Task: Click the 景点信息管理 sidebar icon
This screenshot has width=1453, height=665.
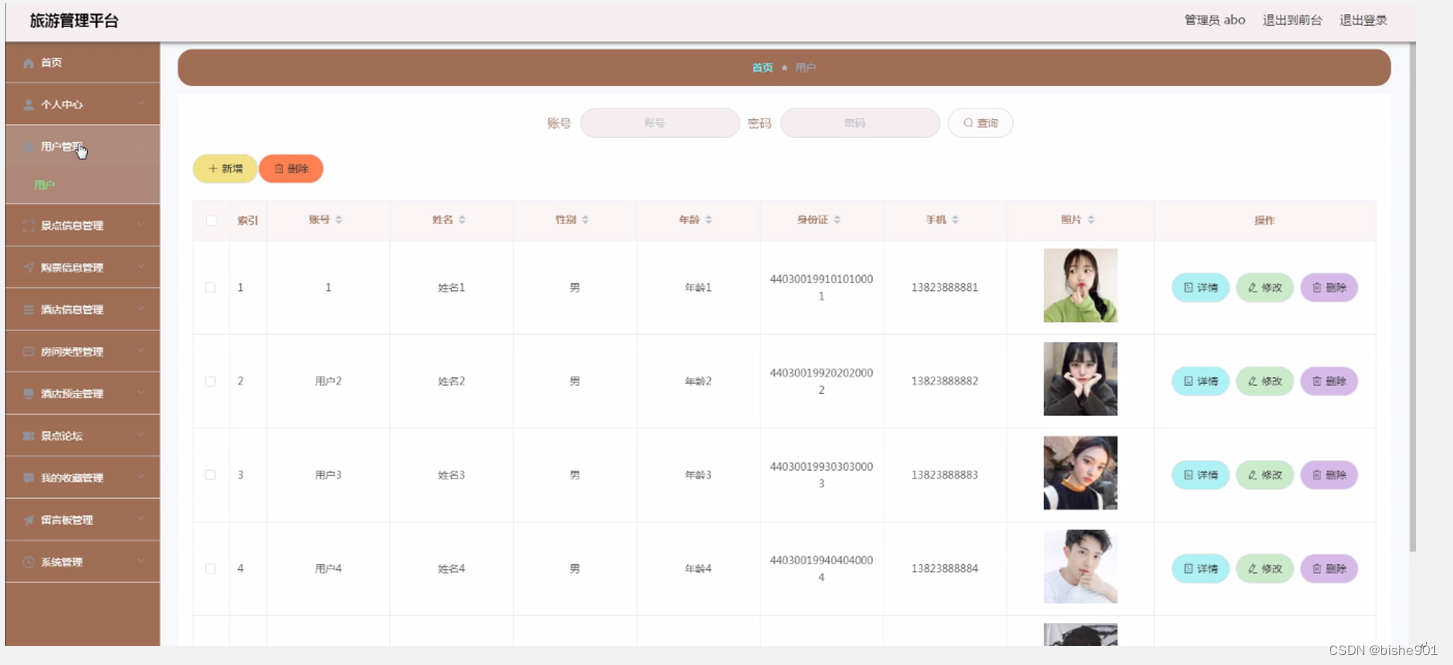Action: 29,226
